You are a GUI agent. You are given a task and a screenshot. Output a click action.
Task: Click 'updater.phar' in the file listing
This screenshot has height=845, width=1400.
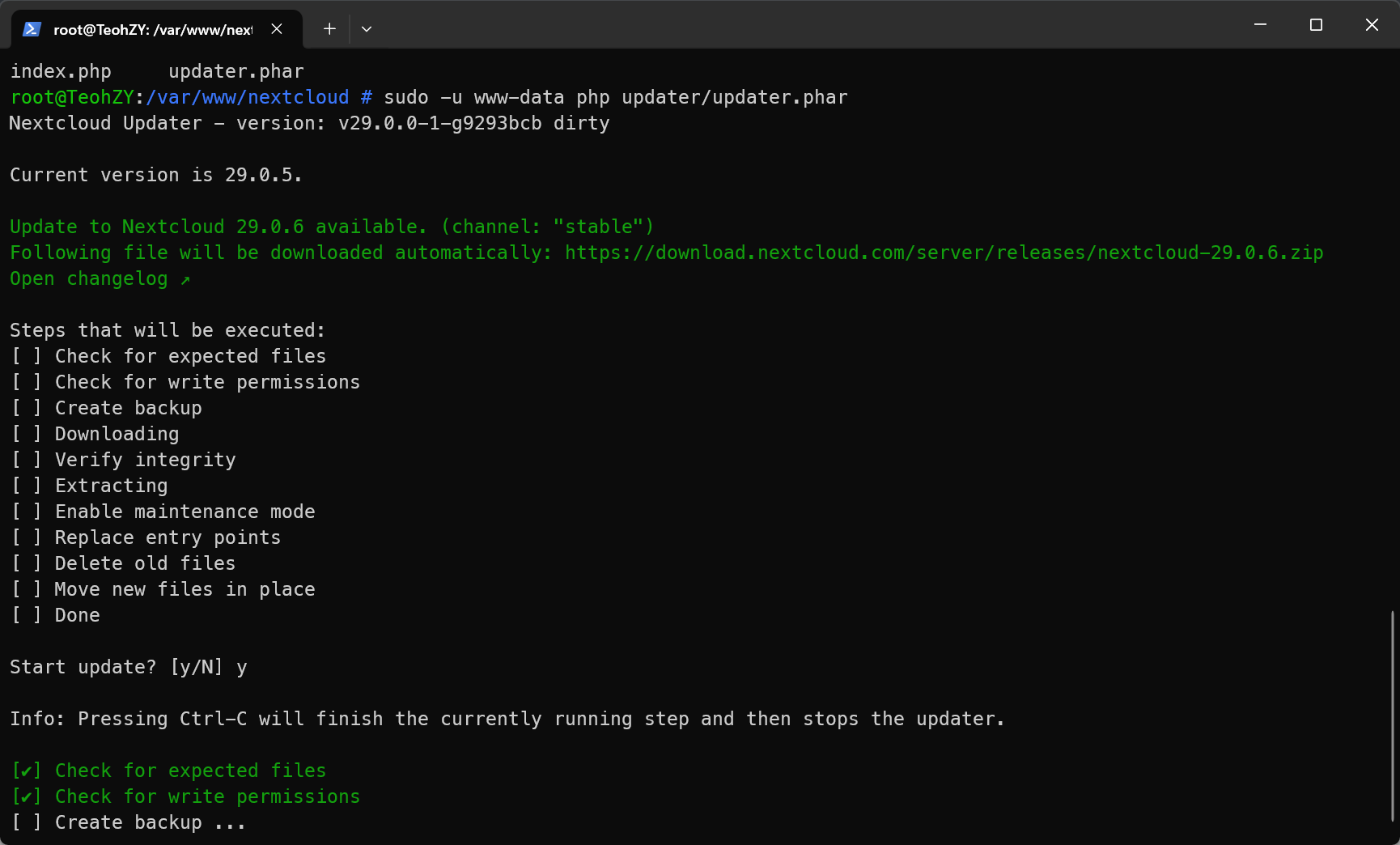click(x=236, y=71)
